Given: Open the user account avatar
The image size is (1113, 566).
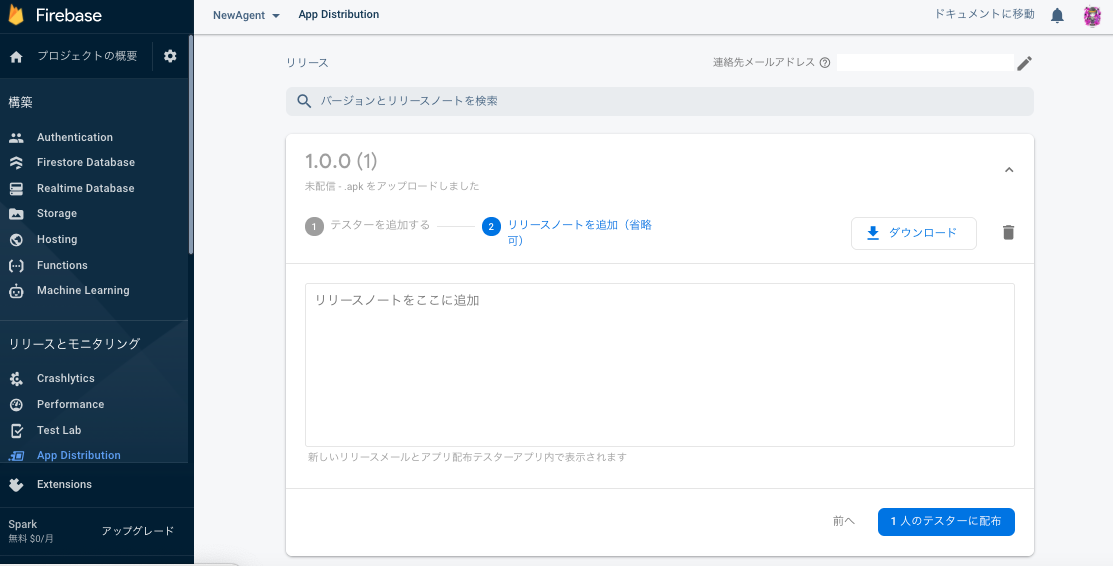Looking at the screenshot, I should (x=1092, y=16).
